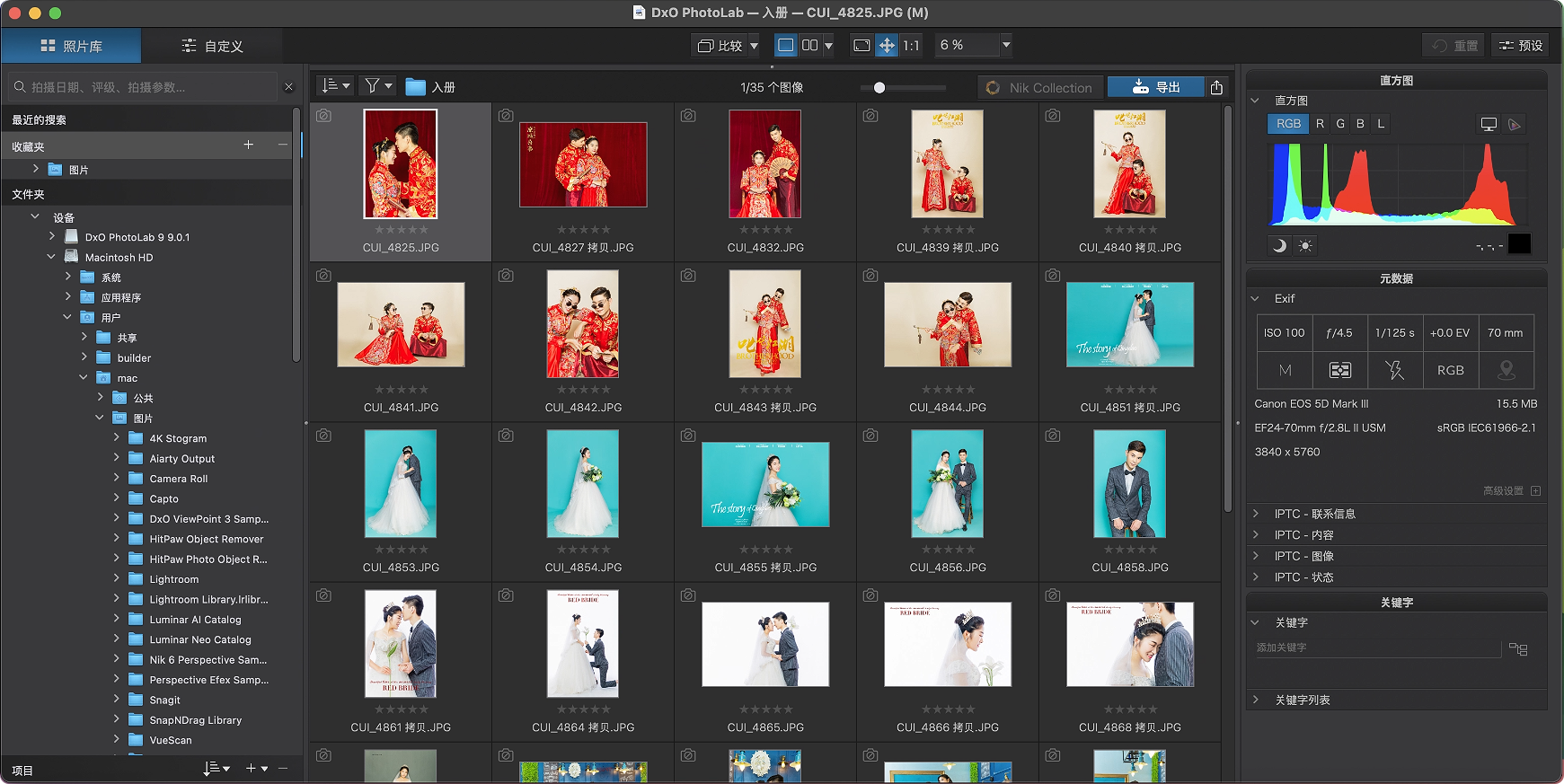The width and height of the screenshot is (1564, 784).
Task: Click the 重置 reset button
Action: tap(1454, 46)
